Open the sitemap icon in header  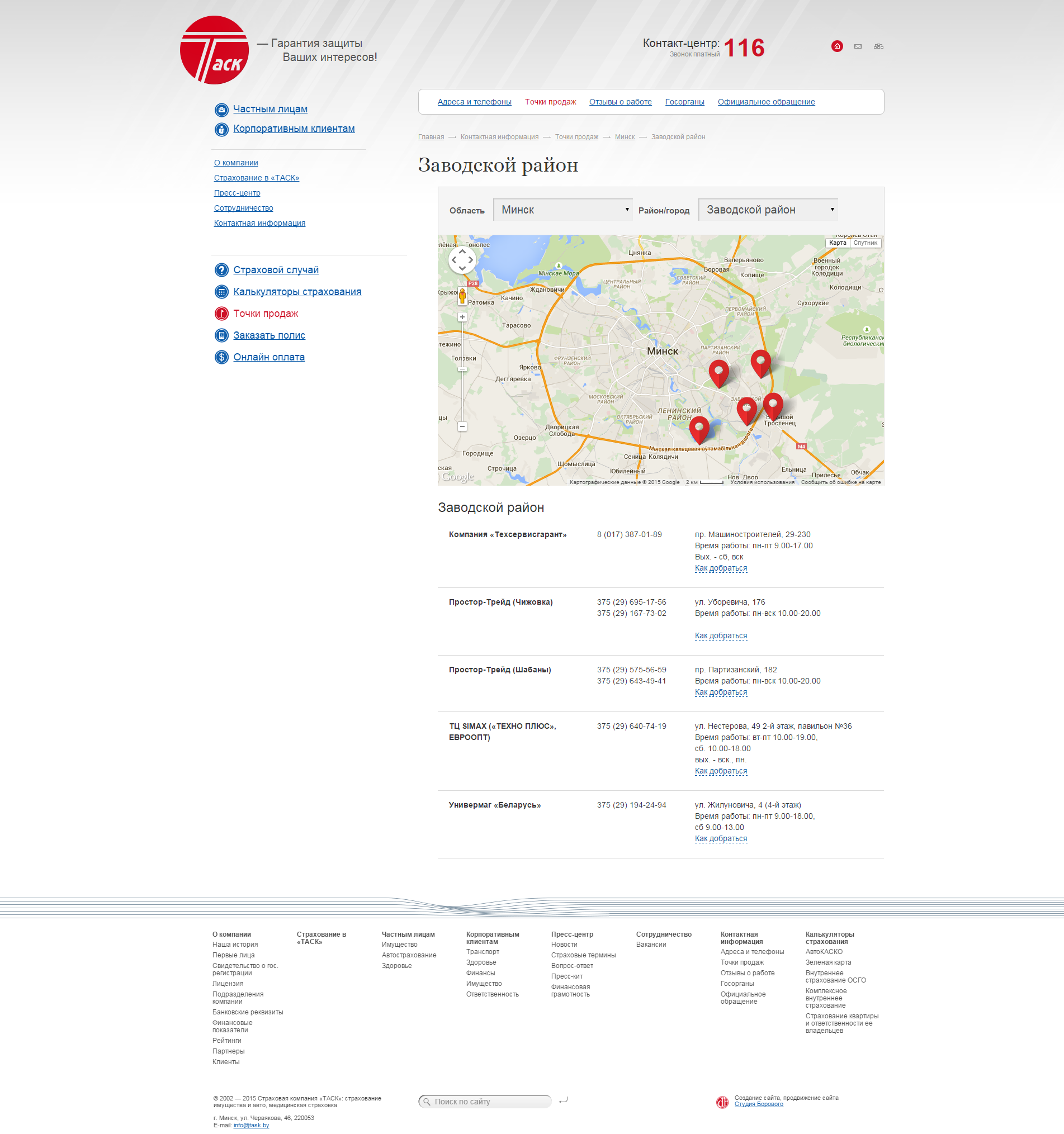click(878, 46)
